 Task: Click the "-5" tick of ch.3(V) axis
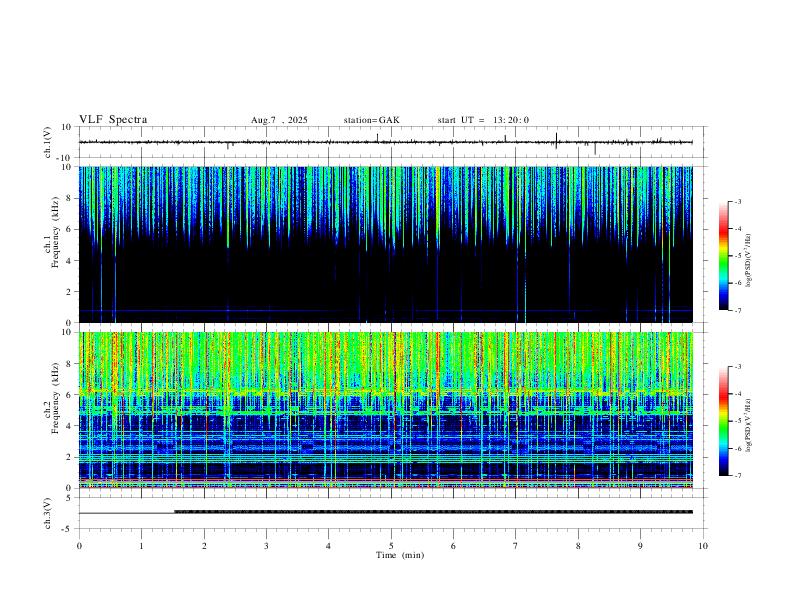click(x=68, y=529)
